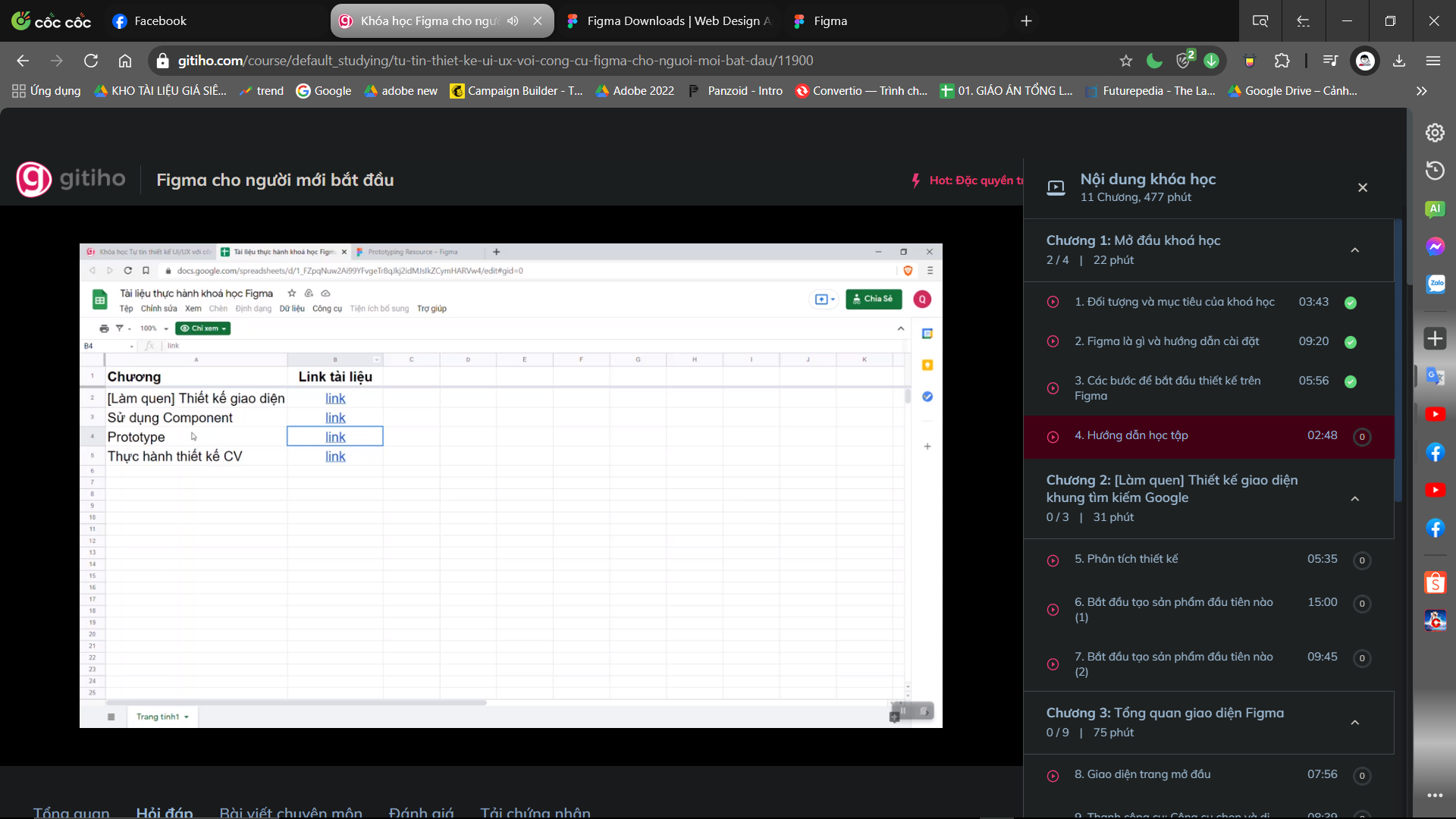1456x819 pixels.
Task: Toggle the completion mark for Phân tích thiết kế
Action: pos(1362,560)
